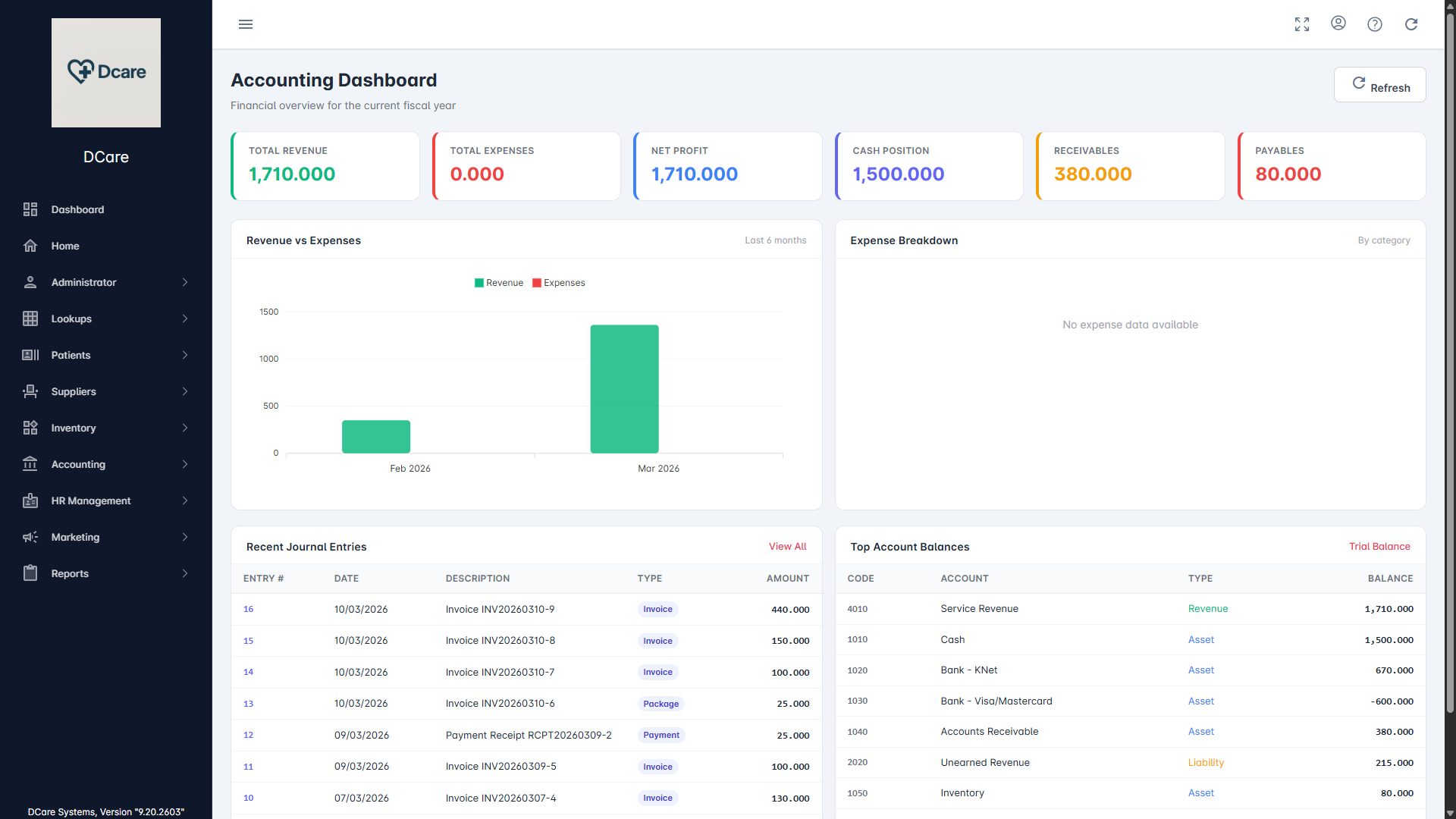
Task: Select the Suppliers menu item
Action: click(73, 391)
